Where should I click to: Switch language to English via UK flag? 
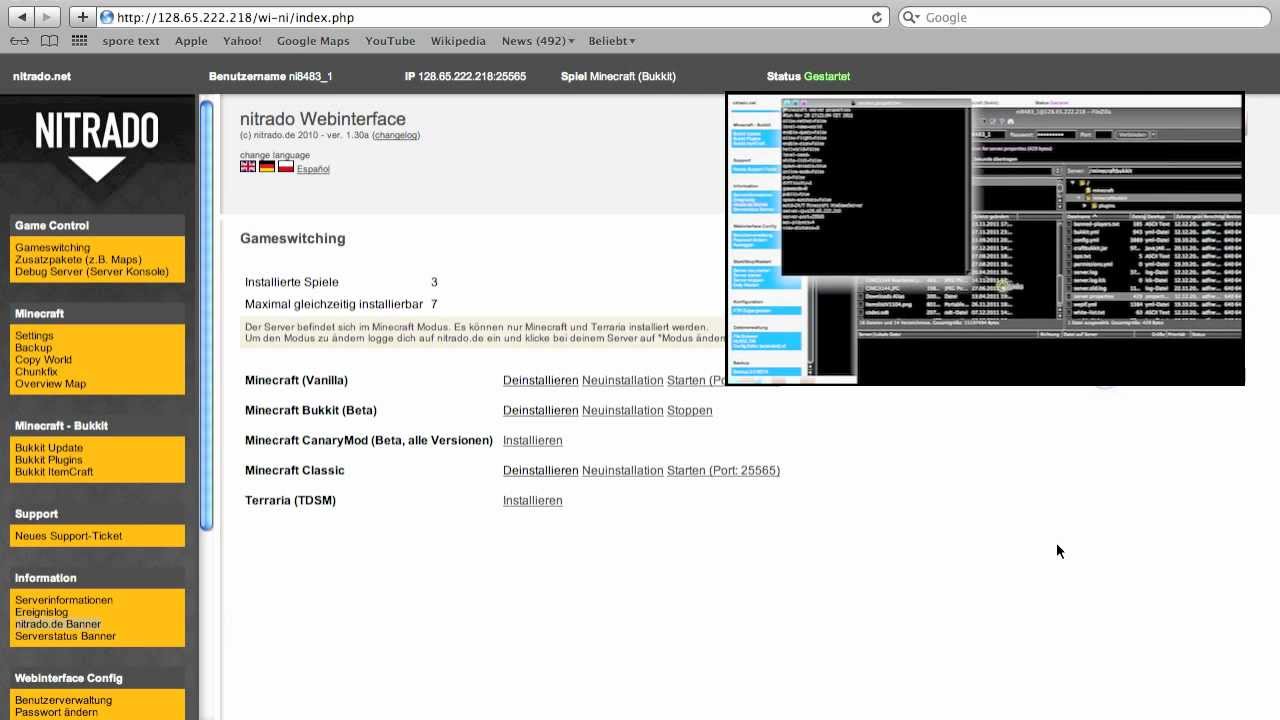point(248,166)
